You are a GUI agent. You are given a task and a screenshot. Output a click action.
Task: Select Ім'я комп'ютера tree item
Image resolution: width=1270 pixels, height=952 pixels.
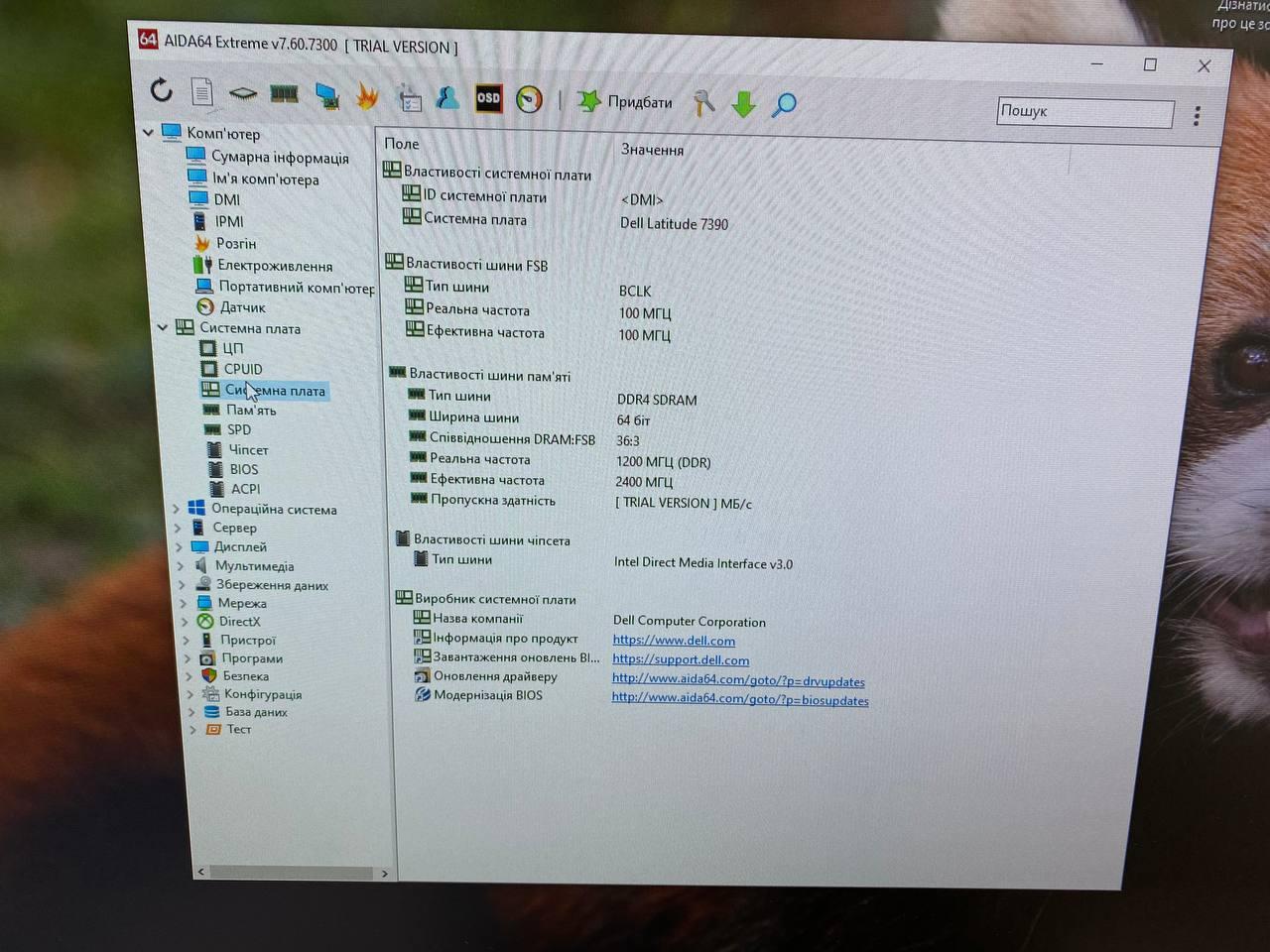[x=266, y=178]
